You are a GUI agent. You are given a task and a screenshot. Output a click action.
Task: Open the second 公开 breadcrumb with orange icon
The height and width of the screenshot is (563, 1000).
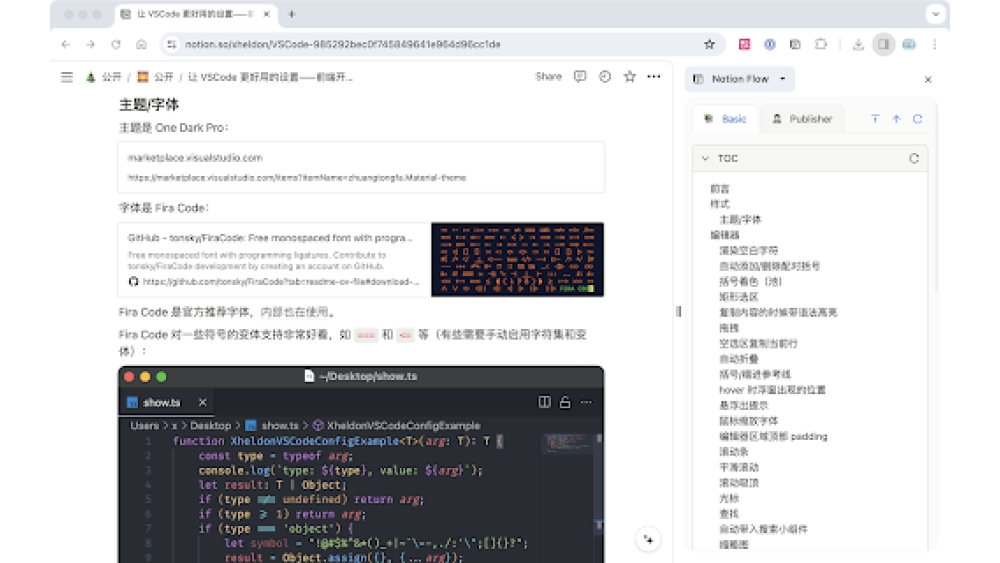[x=156, y=77]
